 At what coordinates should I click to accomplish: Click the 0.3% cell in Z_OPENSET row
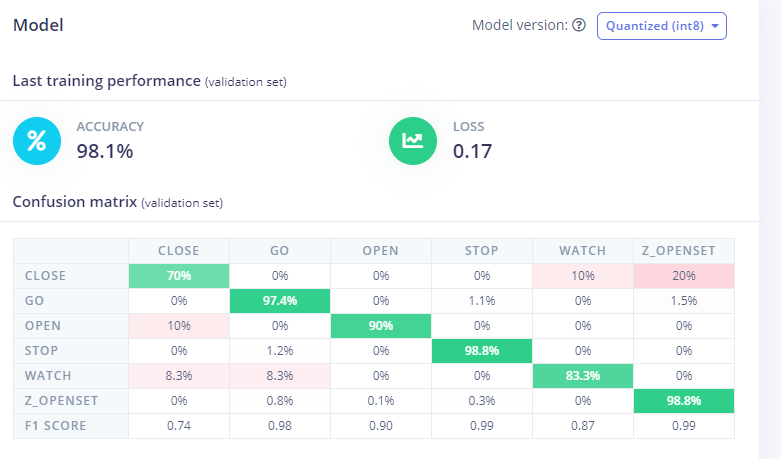pos(482,401)
